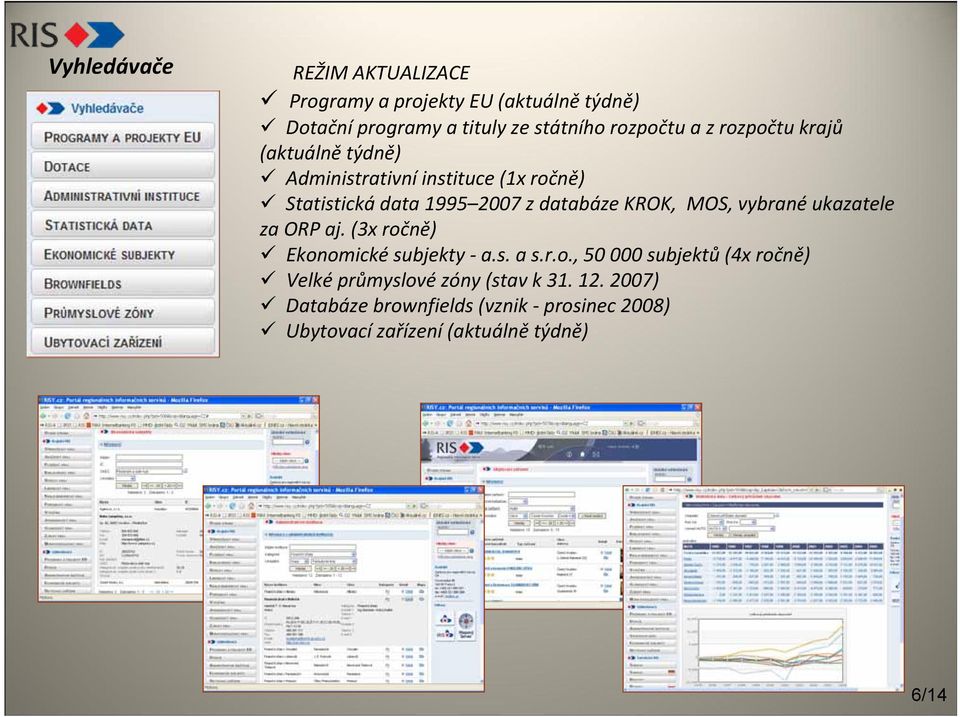Click 'Ubytovací zařízení (aktuálně týdně)' bullet
960x717 pixels.
coord(437,331)
